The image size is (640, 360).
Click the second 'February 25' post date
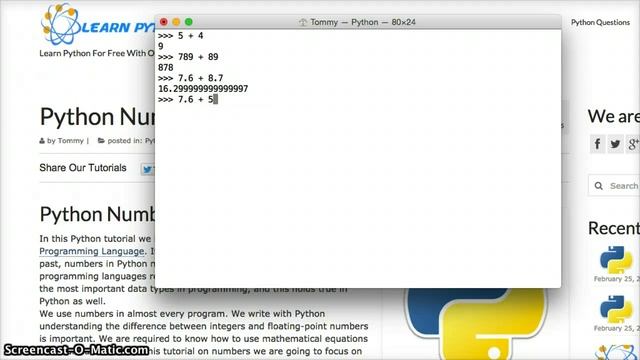tap(616, 328)
